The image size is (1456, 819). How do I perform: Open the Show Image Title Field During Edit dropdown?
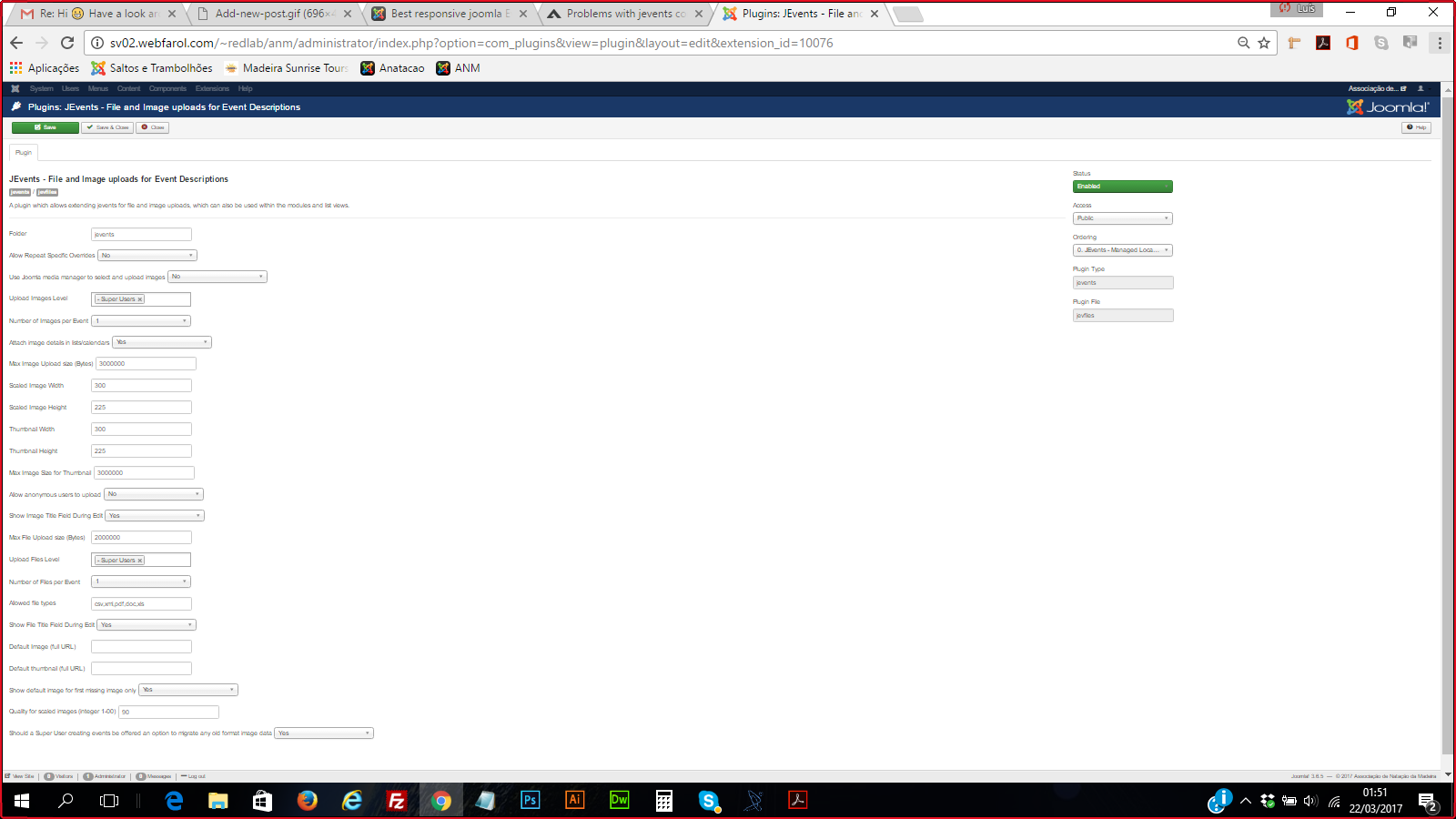point(155,516)
